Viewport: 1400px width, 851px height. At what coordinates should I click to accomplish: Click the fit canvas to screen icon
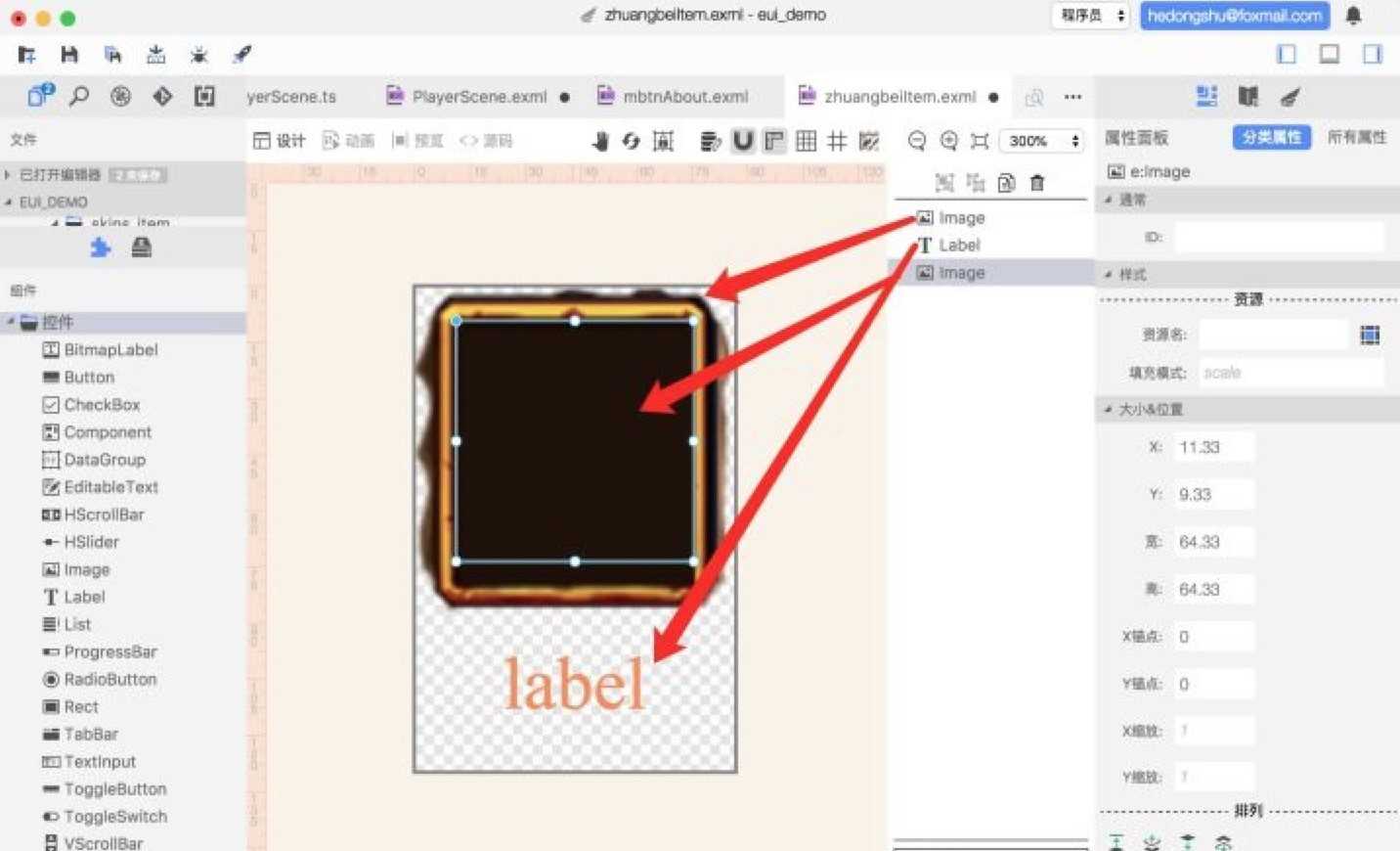[x=980, y=141]
